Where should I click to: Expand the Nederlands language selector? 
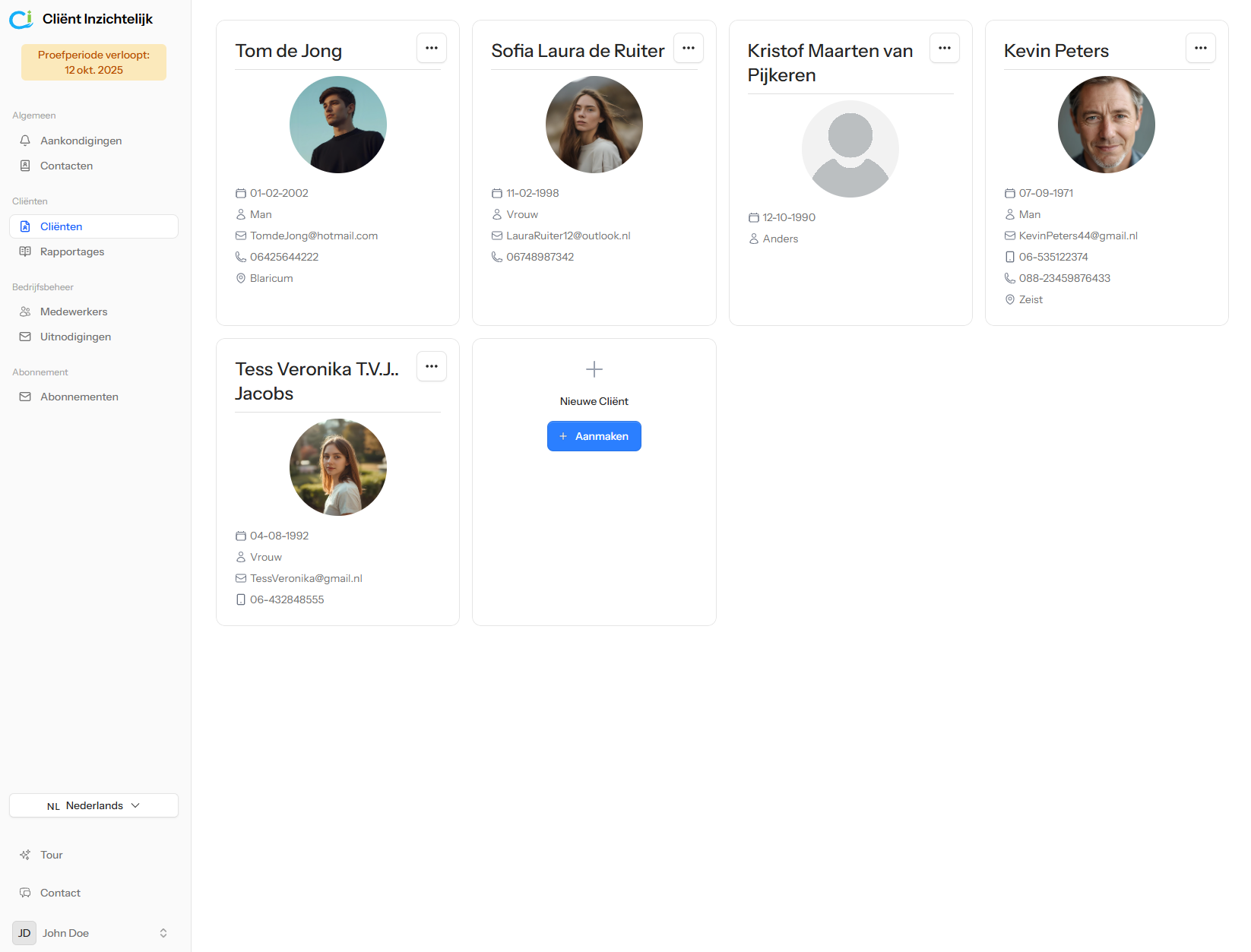point(93,805)
